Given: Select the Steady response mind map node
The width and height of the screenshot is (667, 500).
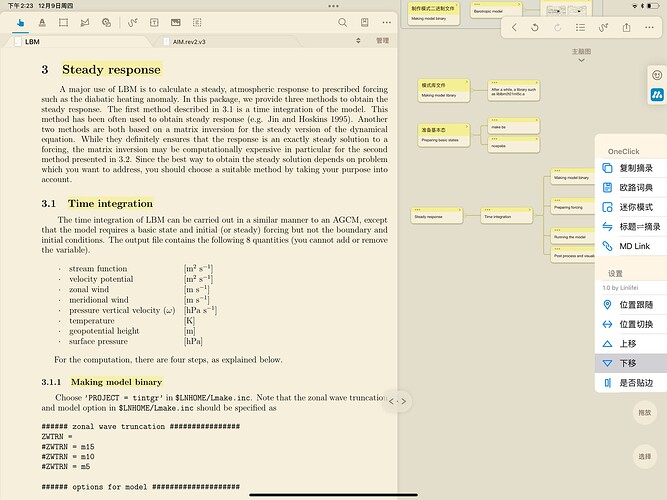Looking at the screenshot, I should [436, 215].
